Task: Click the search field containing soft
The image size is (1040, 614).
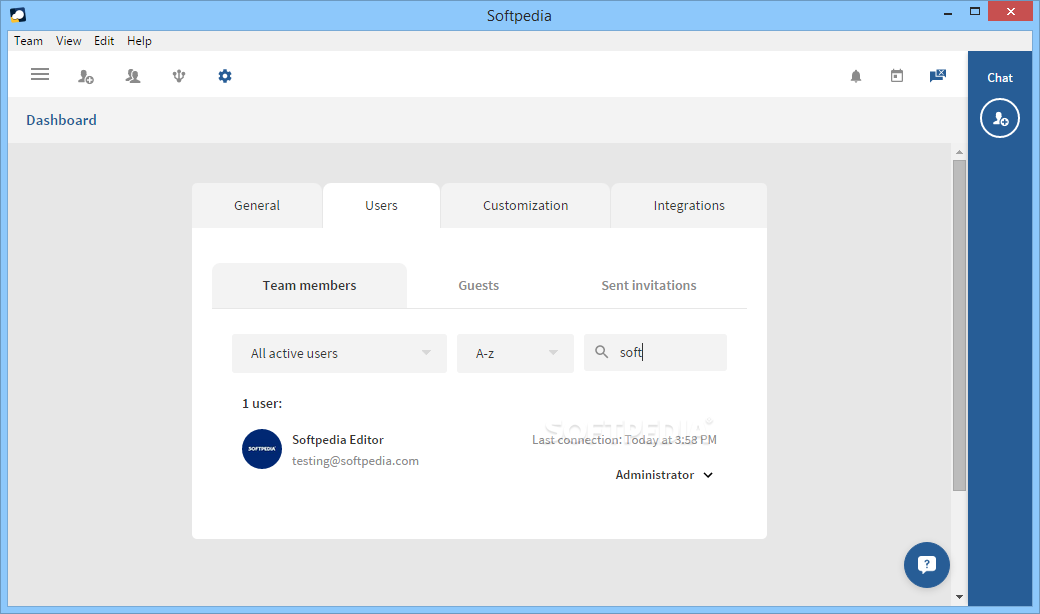Action: (655, 353)
